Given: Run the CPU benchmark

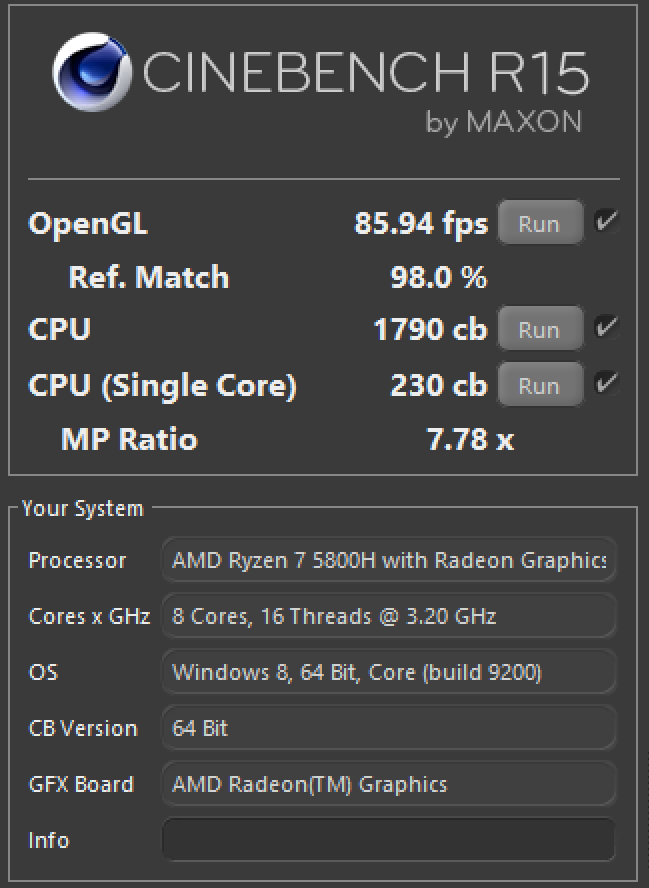Looking at the screenshot, I should [x=539, y=330].
